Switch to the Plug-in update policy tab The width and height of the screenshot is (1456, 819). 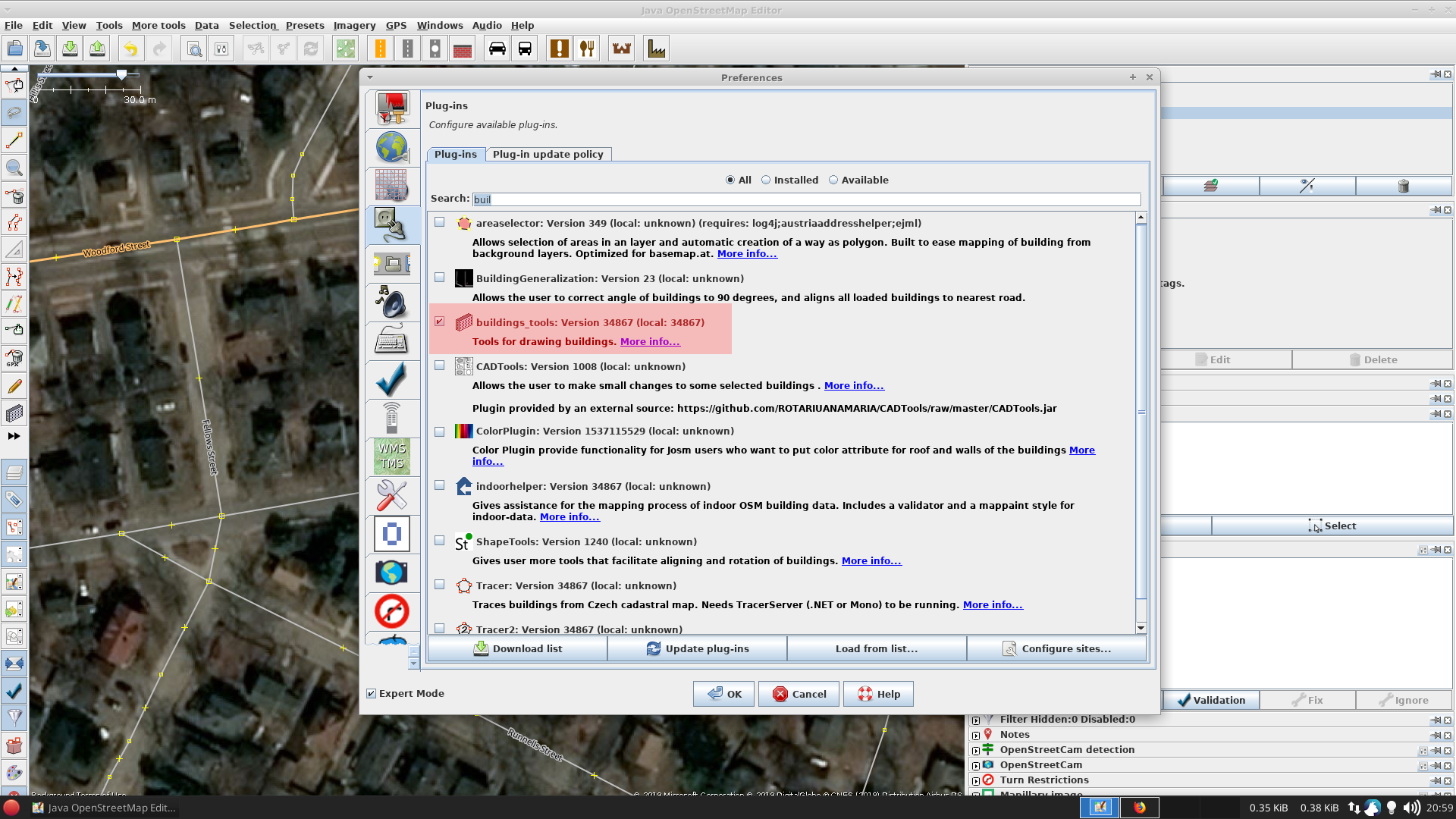point(548,154)
